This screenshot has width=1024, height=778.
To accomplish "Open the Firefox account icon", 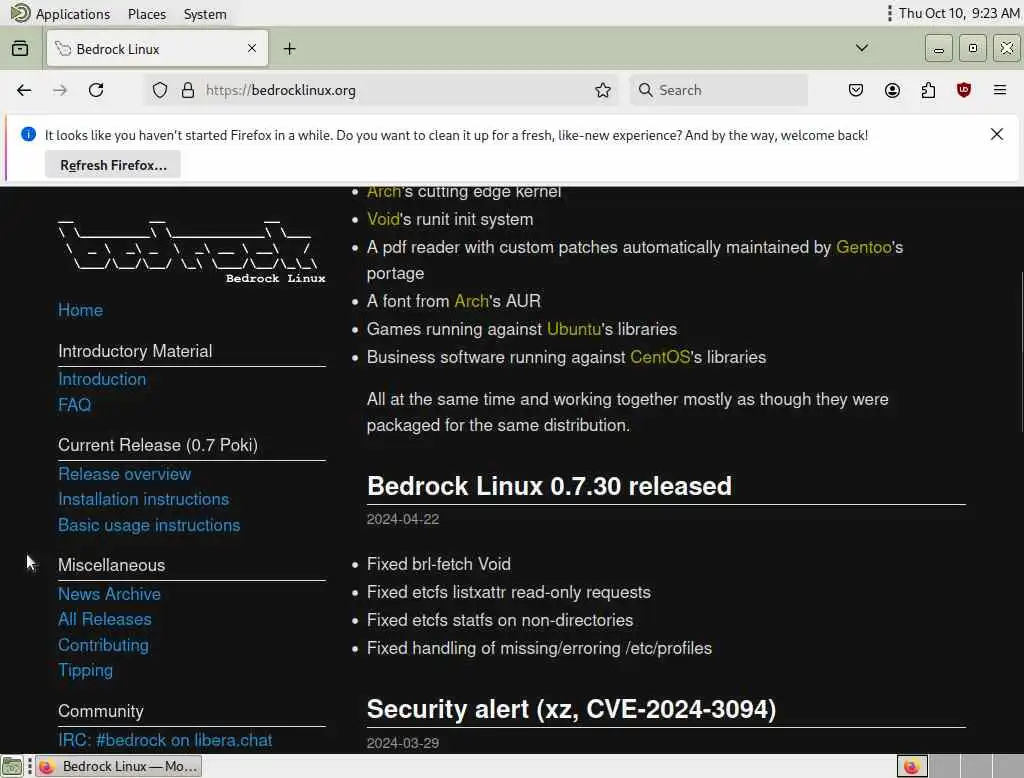I will coord(892,90).
